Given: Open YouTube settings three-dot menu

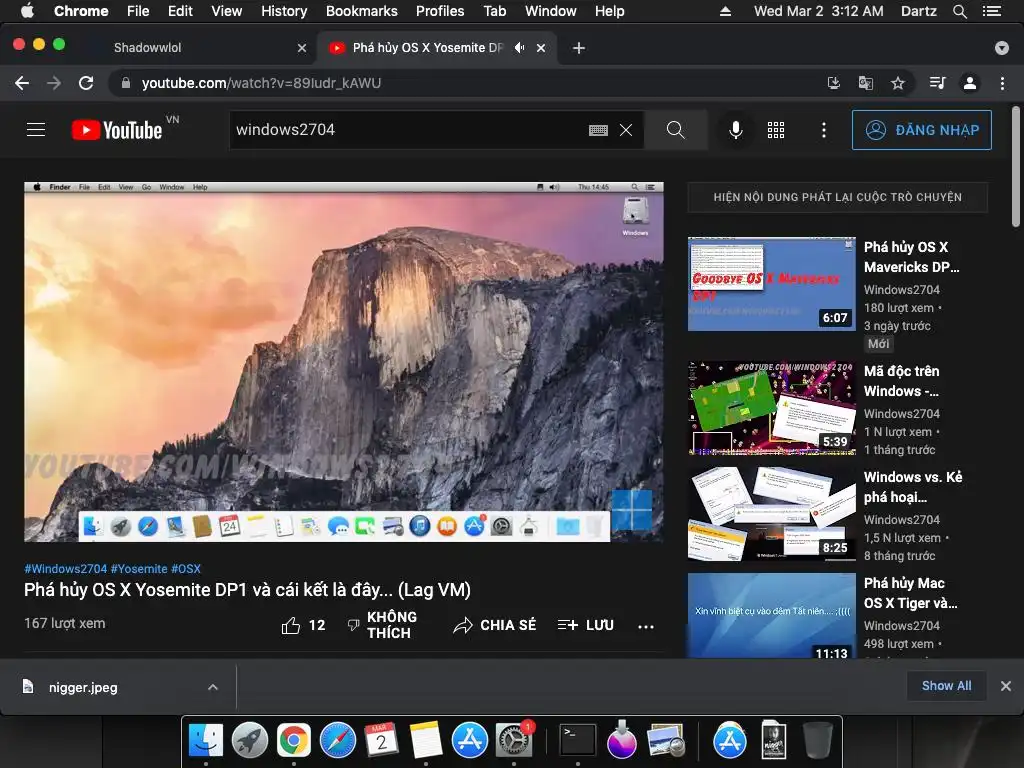Looking at the screenshot, I should point(824,130).
